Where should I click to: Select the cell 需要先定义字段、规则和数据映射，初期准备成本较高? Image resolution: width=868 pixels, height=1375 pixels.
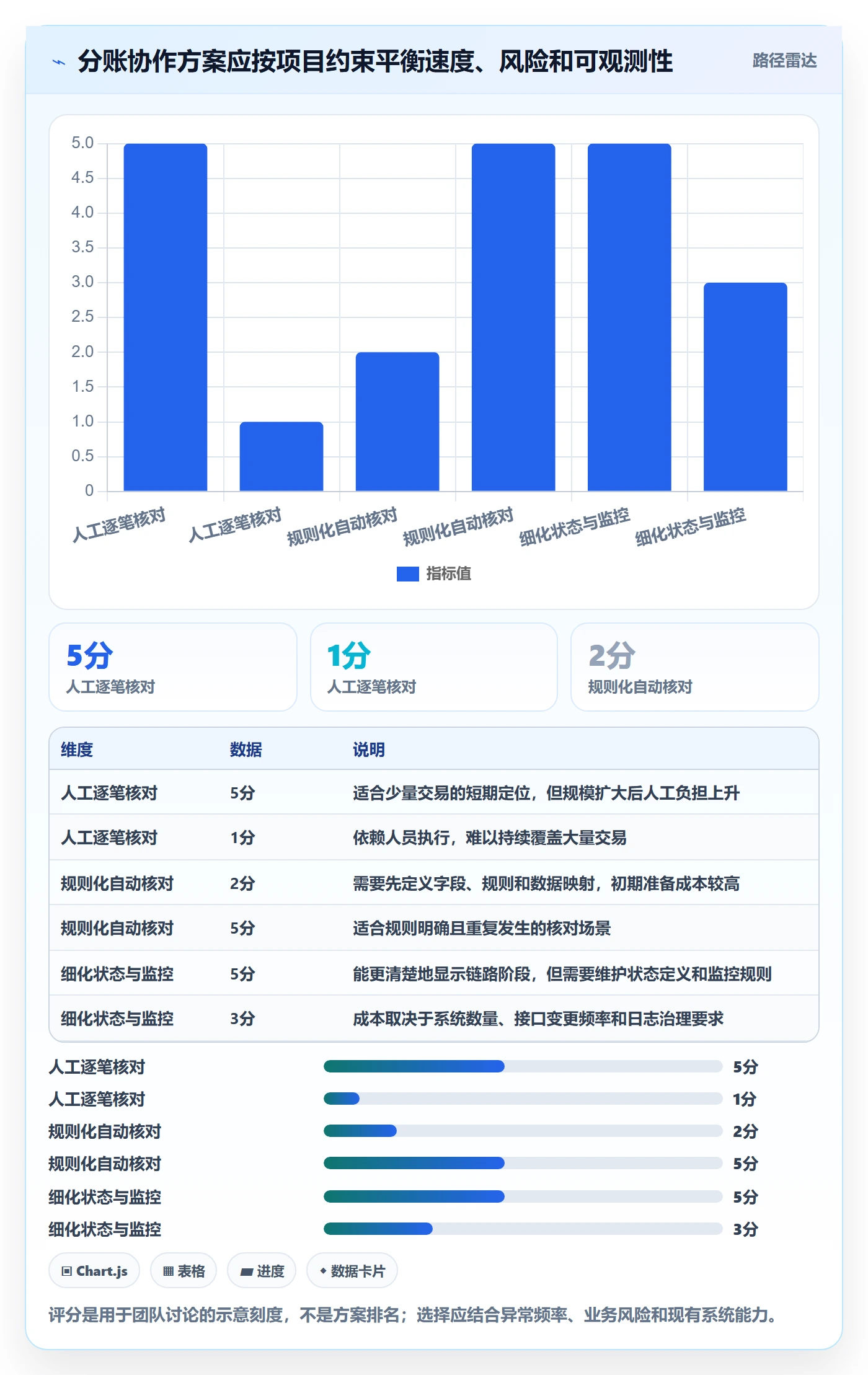[546, 883]
